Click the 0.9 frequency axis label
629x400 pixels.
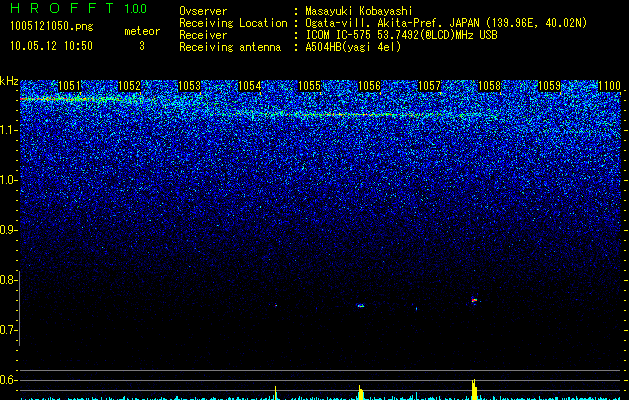[8, 230]
